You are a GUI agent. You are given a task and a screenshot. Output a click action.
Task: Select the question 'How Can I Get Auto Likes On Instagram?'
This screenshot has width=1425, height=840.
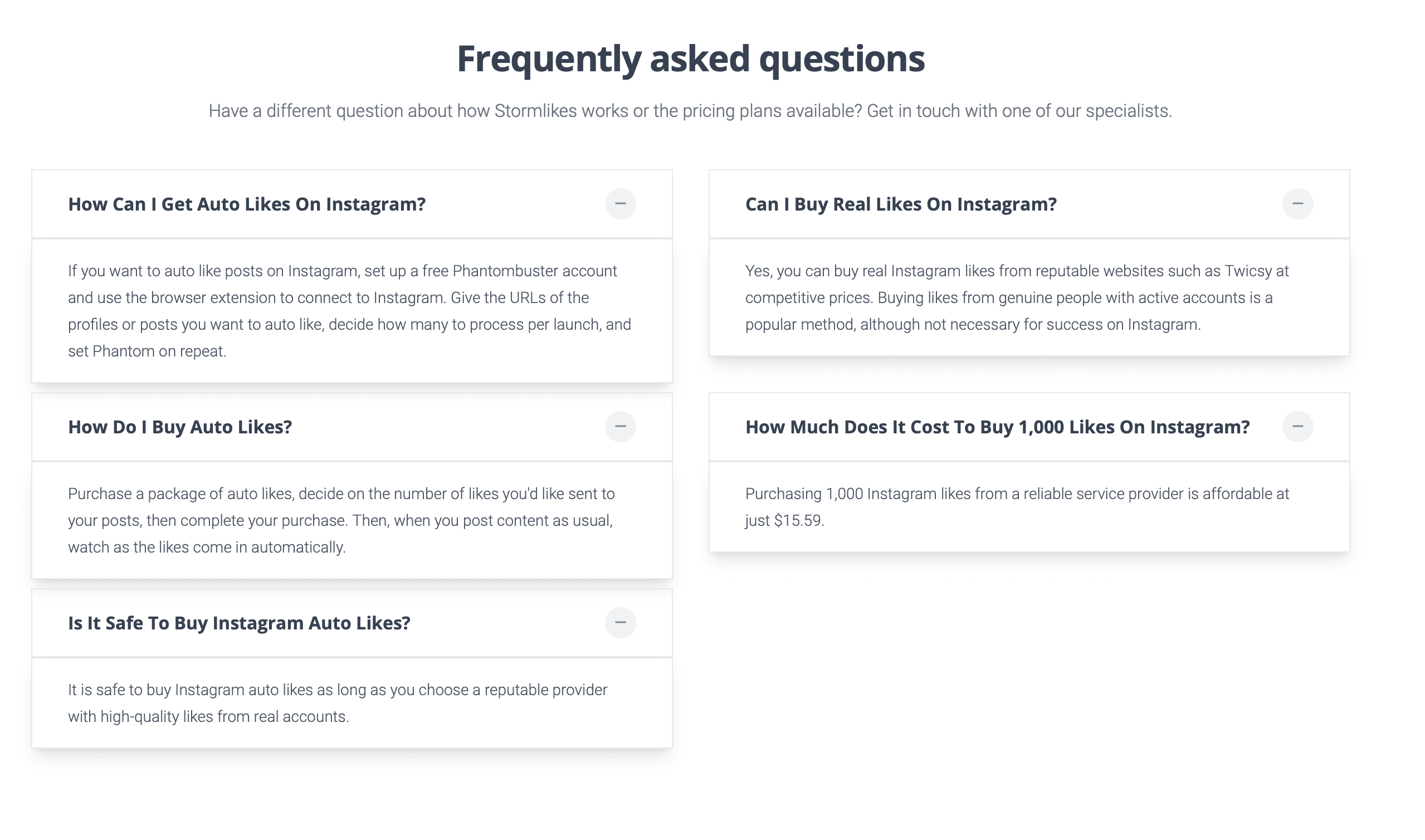coord(248,205)
